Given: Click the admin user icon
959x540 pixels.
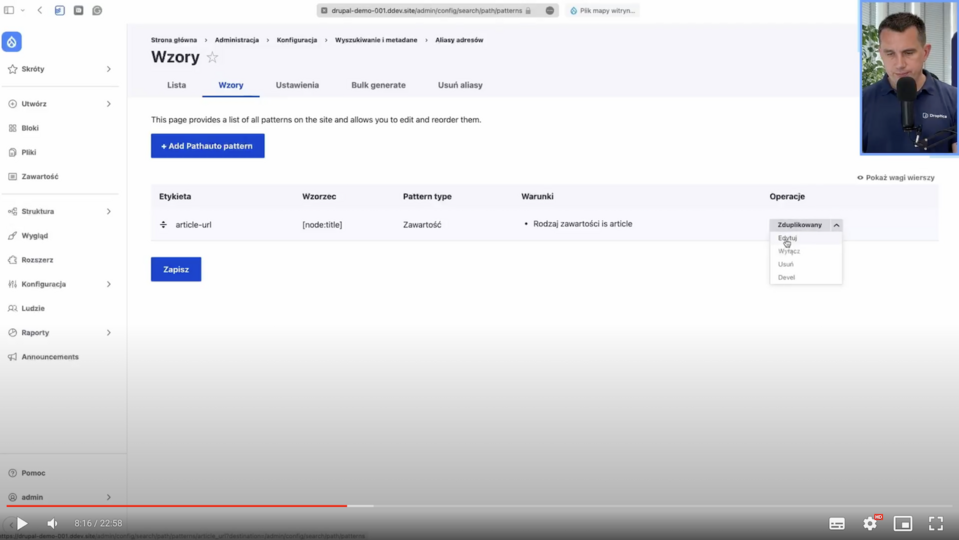Looking at the screenshot, I should click(12, 497).
